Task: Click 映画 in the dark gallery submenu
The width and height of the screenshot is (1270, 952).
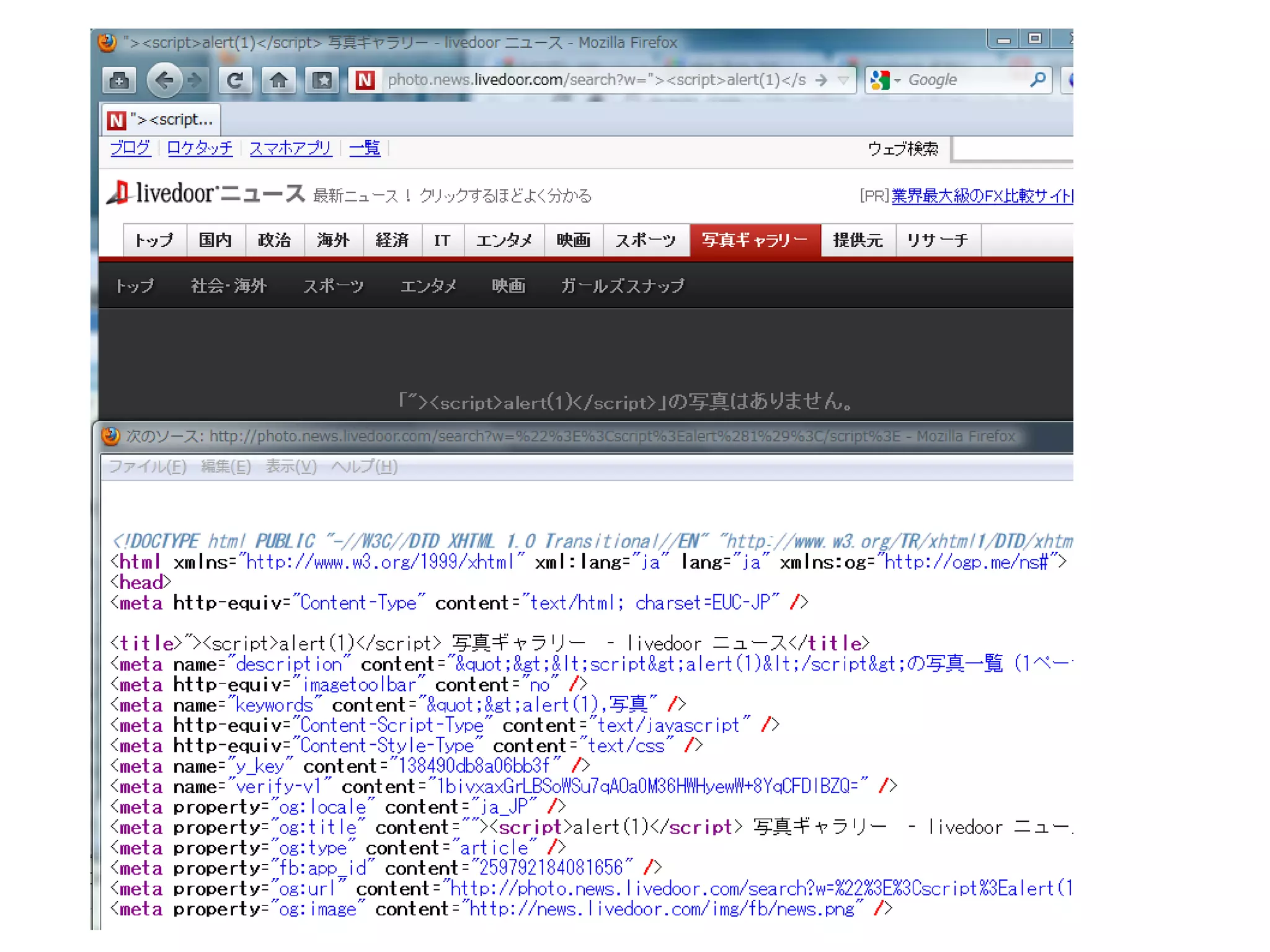Action: 508,286
